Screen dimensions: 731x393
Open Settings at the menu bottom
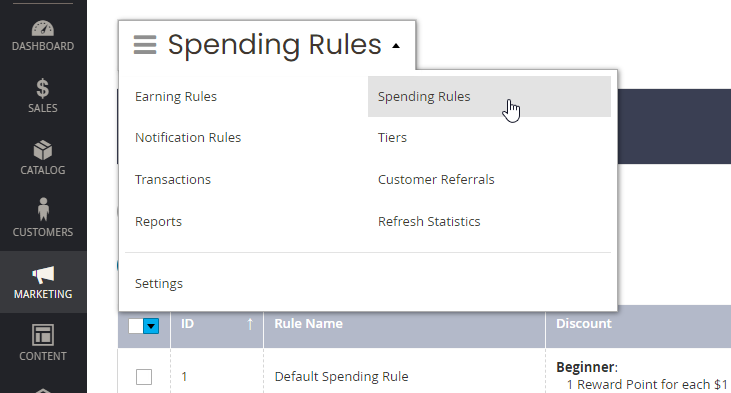tap(159, 283)
